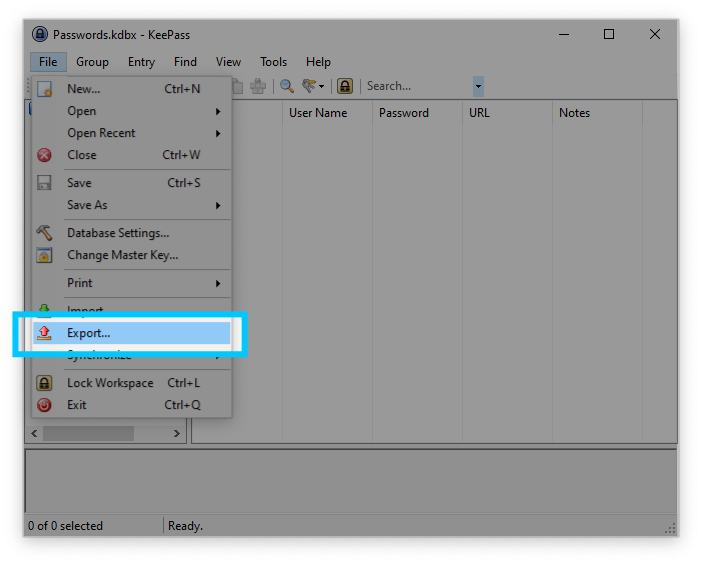Click the 'Ready.' status bar text
Viewport: 702px width, 564px height.
tap(185, 526)
